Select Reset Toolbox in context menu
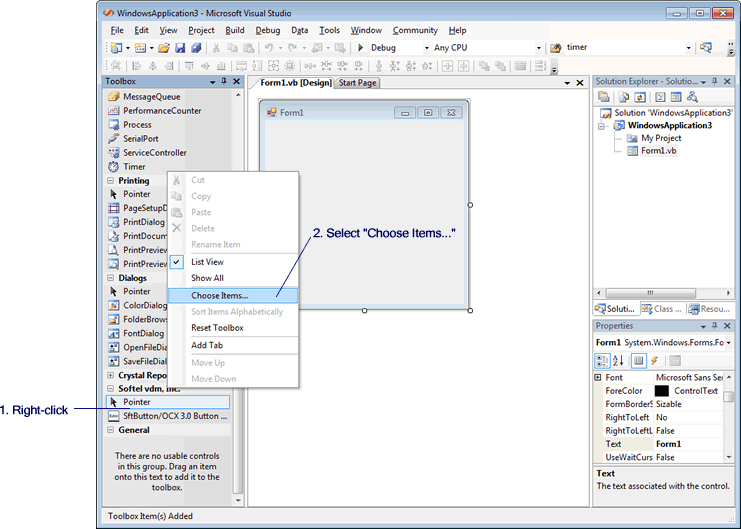 pyautogui.click(x=217, y=328)
